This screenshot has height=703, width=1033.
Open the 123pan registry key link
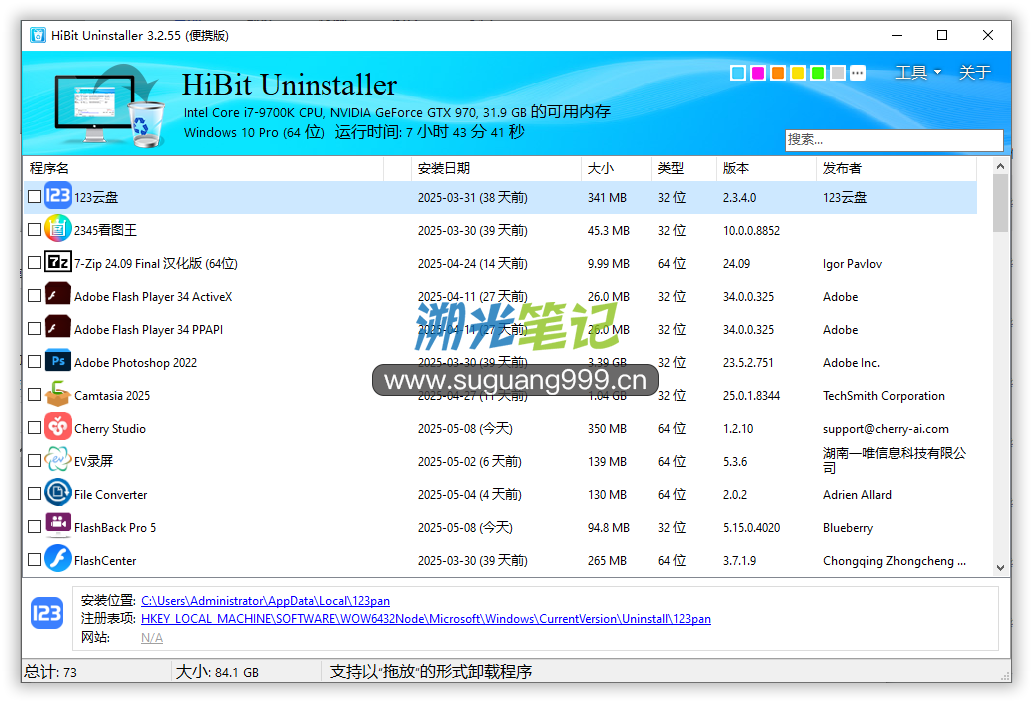point(426,619)
